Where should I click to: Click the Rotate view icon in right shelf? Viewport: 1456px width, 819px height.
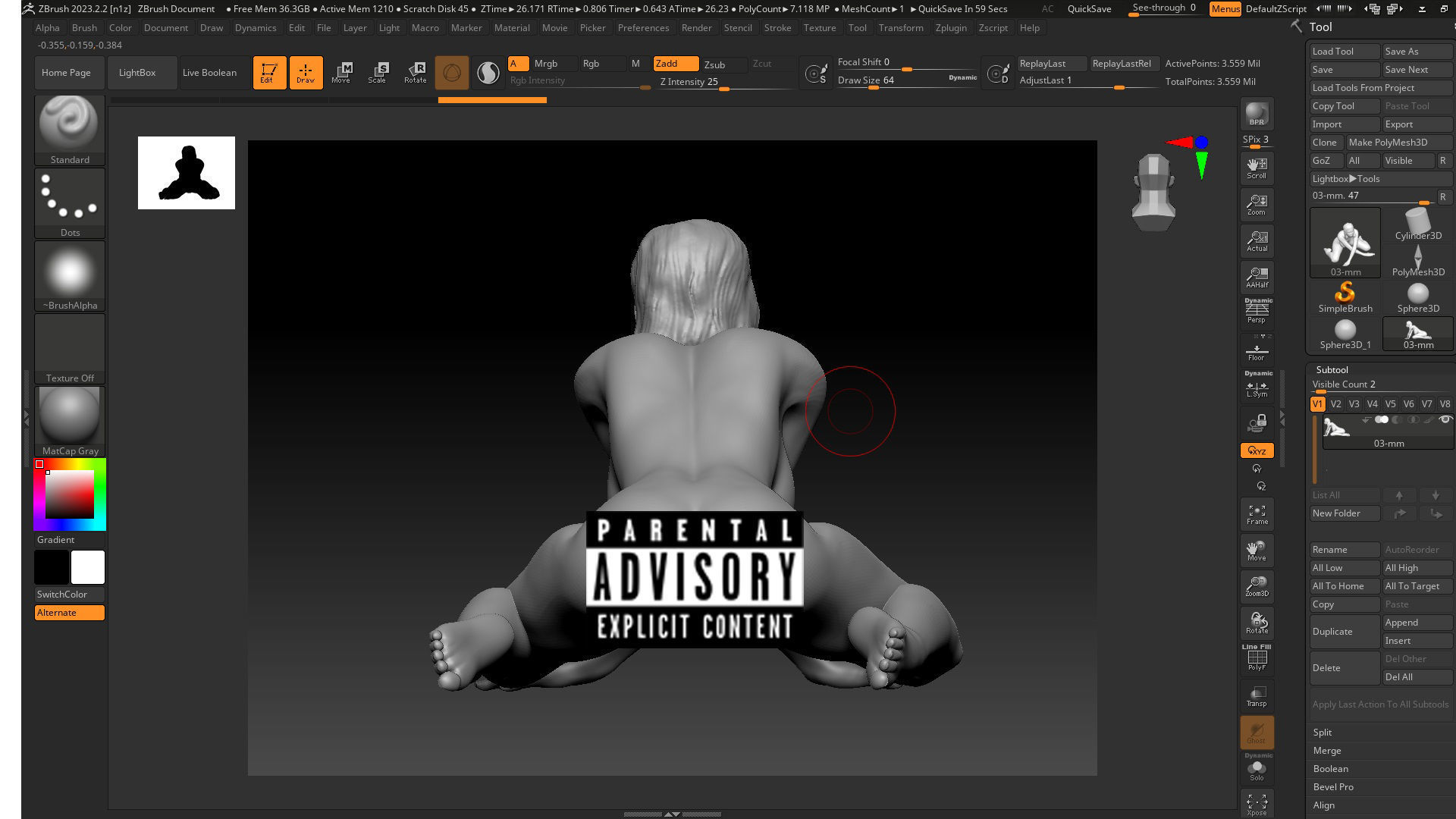tap(1257, 623)
